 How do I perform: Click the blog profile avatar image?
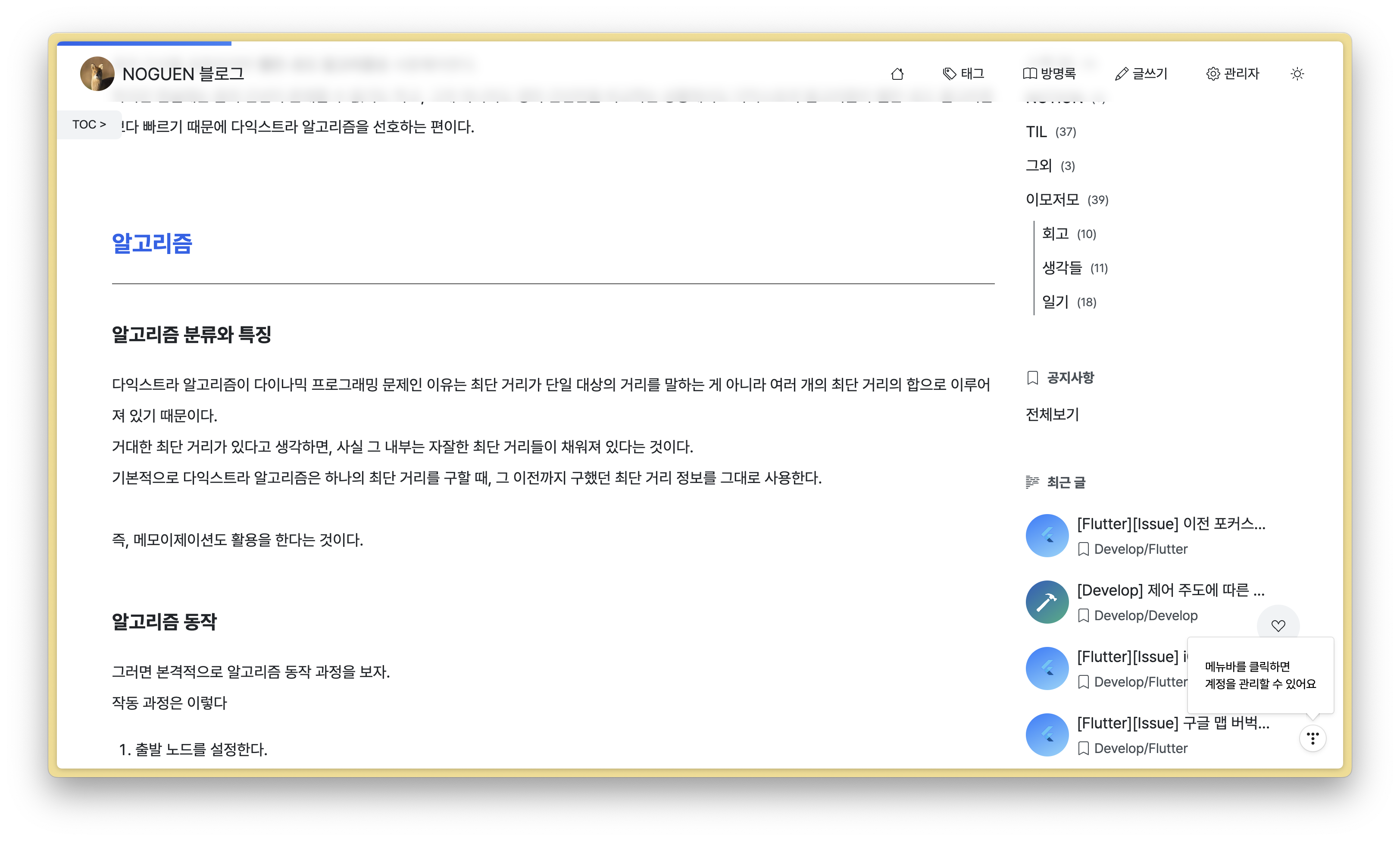(x=97, y=74)
